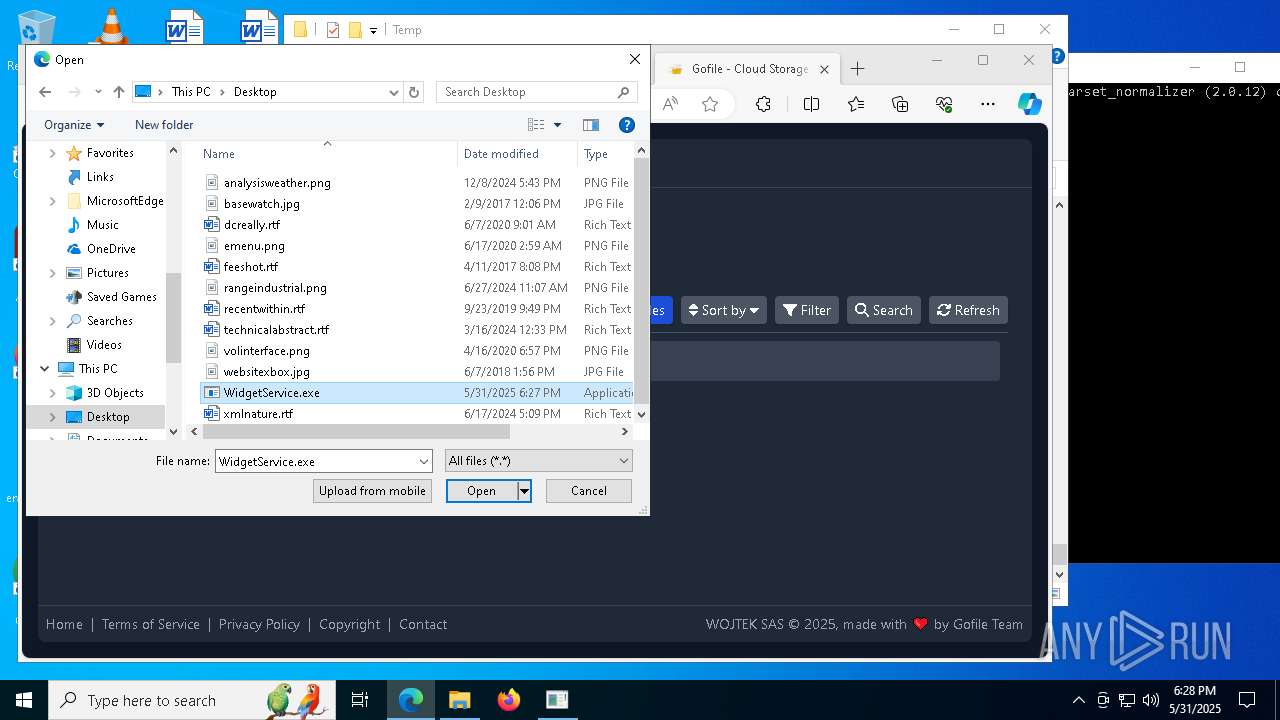Select OneDrive in the navigation tree
The height and width of the screenshot is (720, 1280).
(x=111, y=249)
